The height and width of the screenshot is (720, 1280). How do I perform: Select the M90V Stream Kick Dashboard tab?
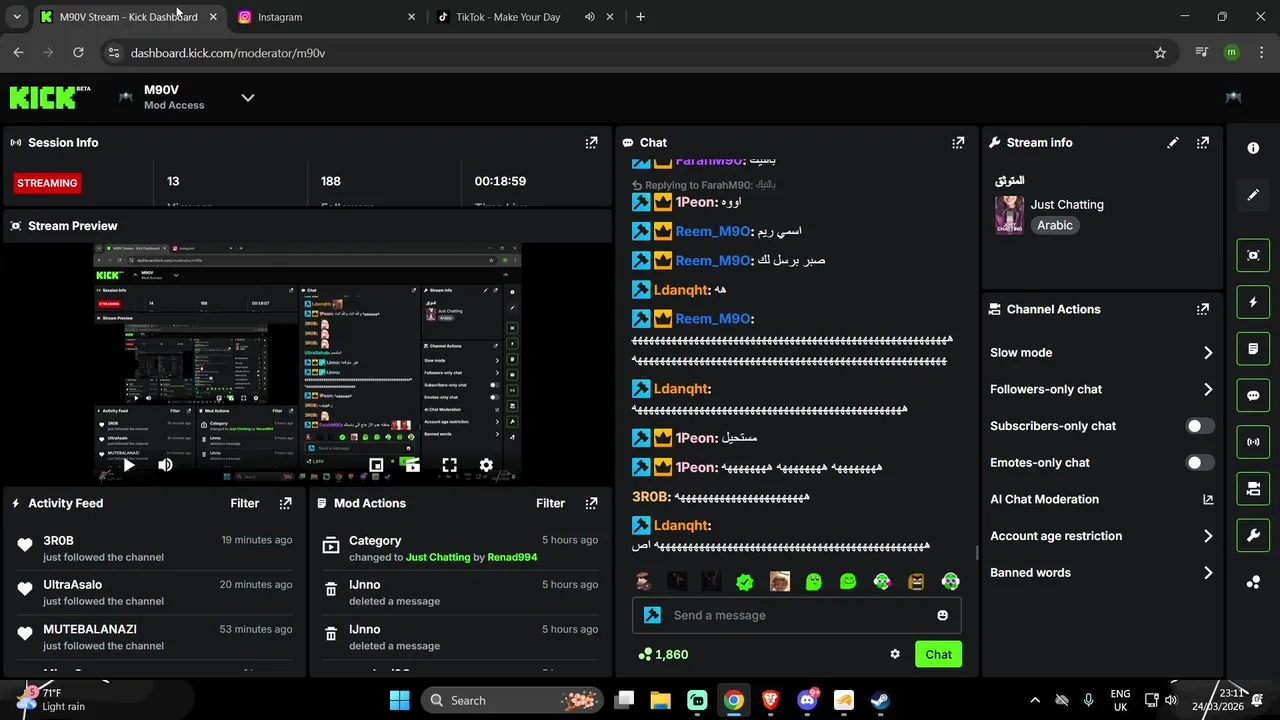[128, 17]
